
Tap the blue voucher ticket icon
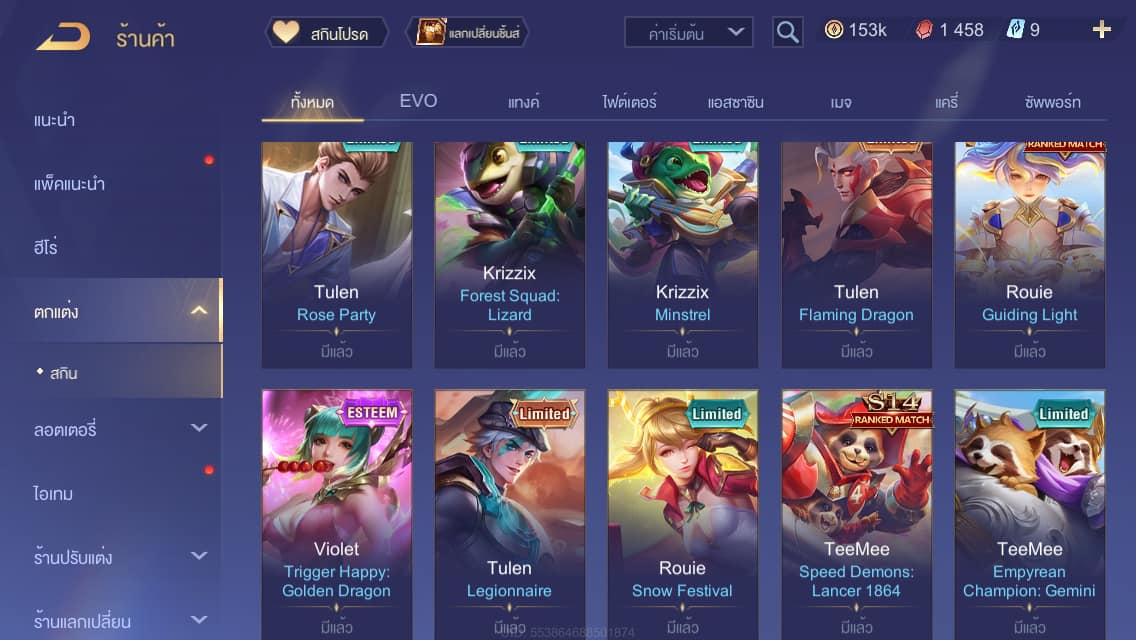[1015, 29]
